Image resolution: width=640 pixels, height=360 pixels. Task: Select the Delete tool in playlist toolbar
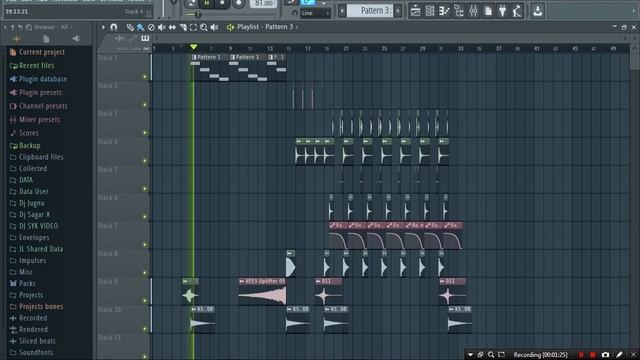[151, 27]
